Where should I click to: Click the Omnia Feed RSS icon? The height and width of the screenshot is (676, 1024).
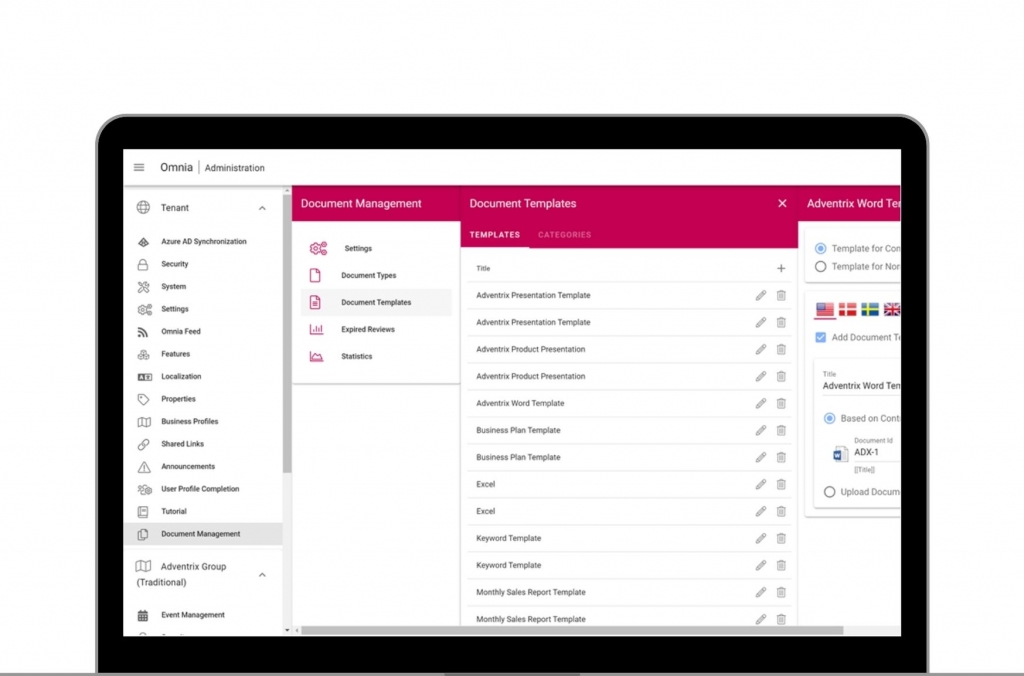pos(143,332)
